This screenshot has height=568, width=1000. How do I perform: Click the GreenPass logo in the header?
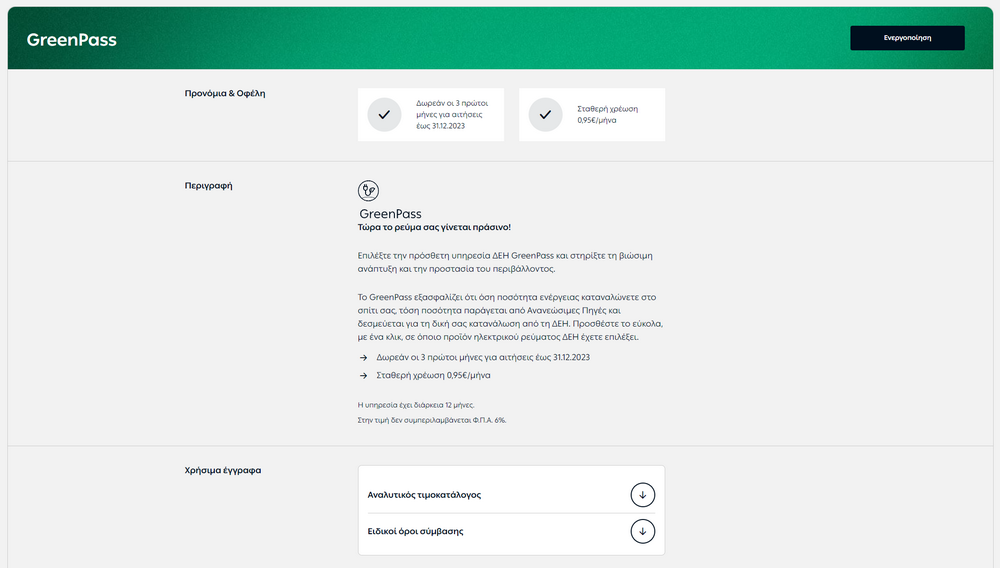click(71, 40)
